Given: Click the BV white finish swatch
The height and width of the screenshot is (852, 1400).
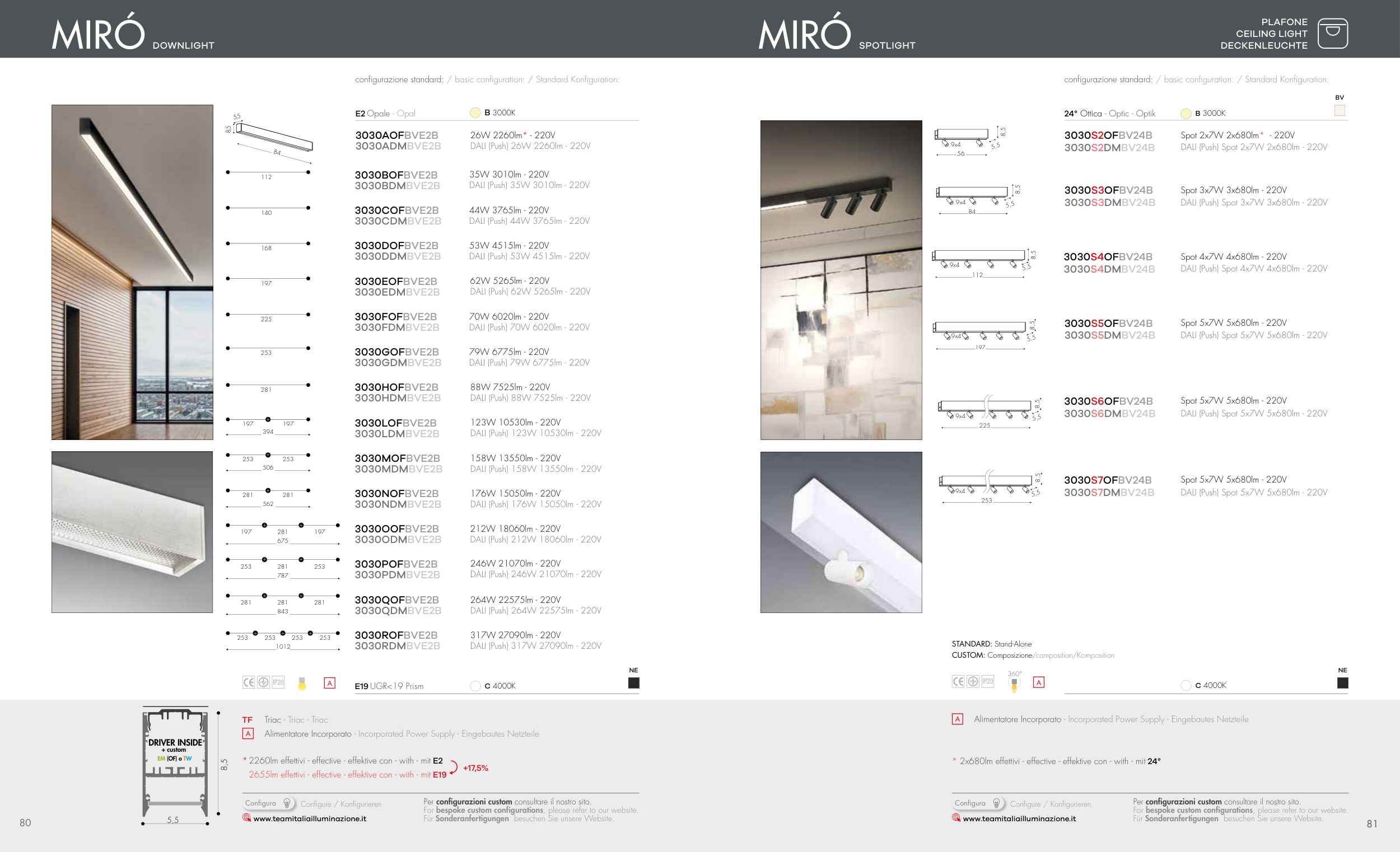Looking at the screenshot, I should pyautogui.click(x=1339, y=110).
